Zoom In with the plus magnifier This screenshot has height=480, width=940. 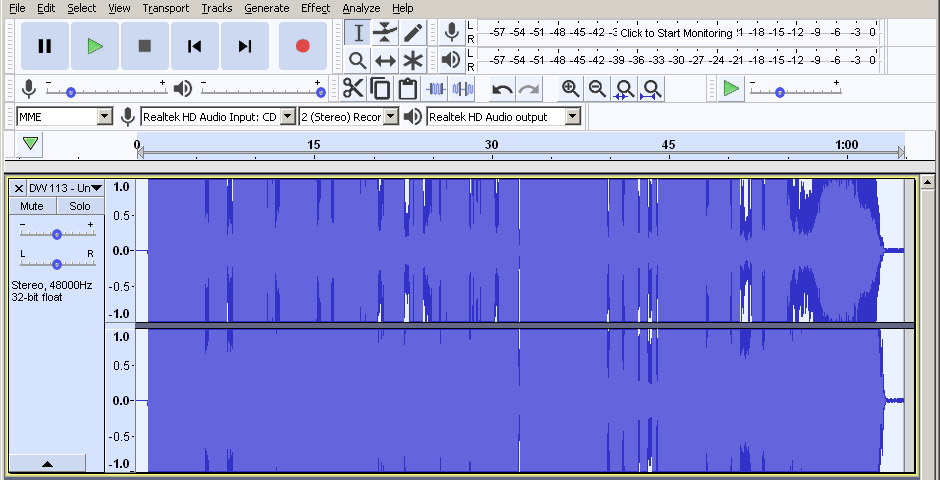[x=570, y=89]
